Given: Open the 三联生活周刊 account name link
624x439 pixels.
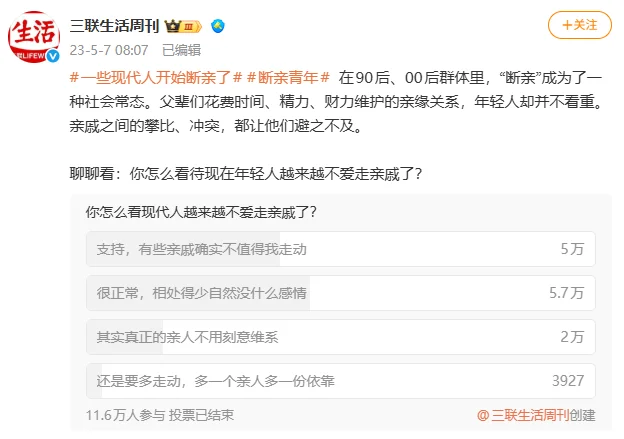Looking at the screenshot, I should tap(114, 25).
